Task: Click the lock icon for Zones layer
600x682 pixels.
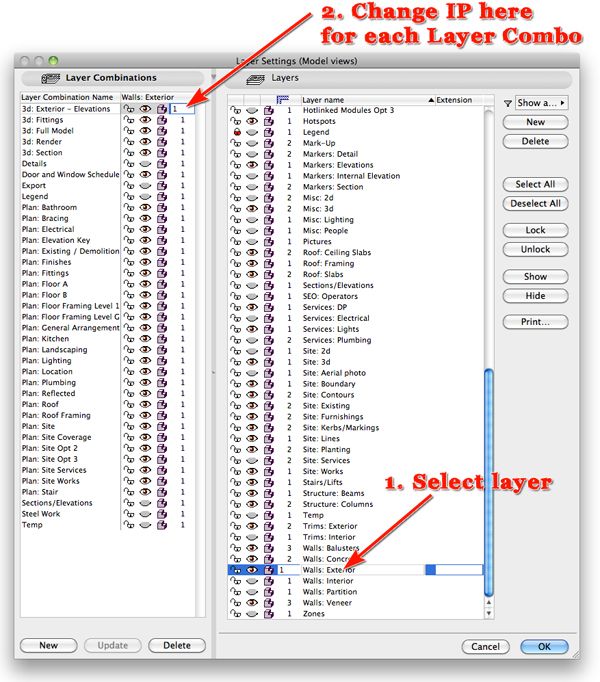Action: [x=235, y=614]
